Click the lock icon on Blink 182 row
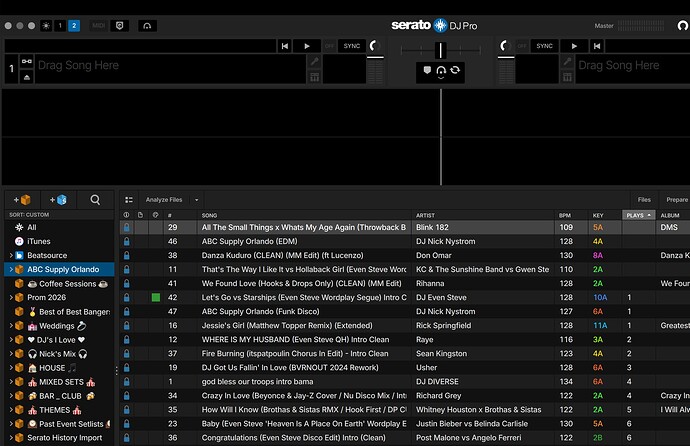Viewport: 690px width, 446px height. (127, 227)
